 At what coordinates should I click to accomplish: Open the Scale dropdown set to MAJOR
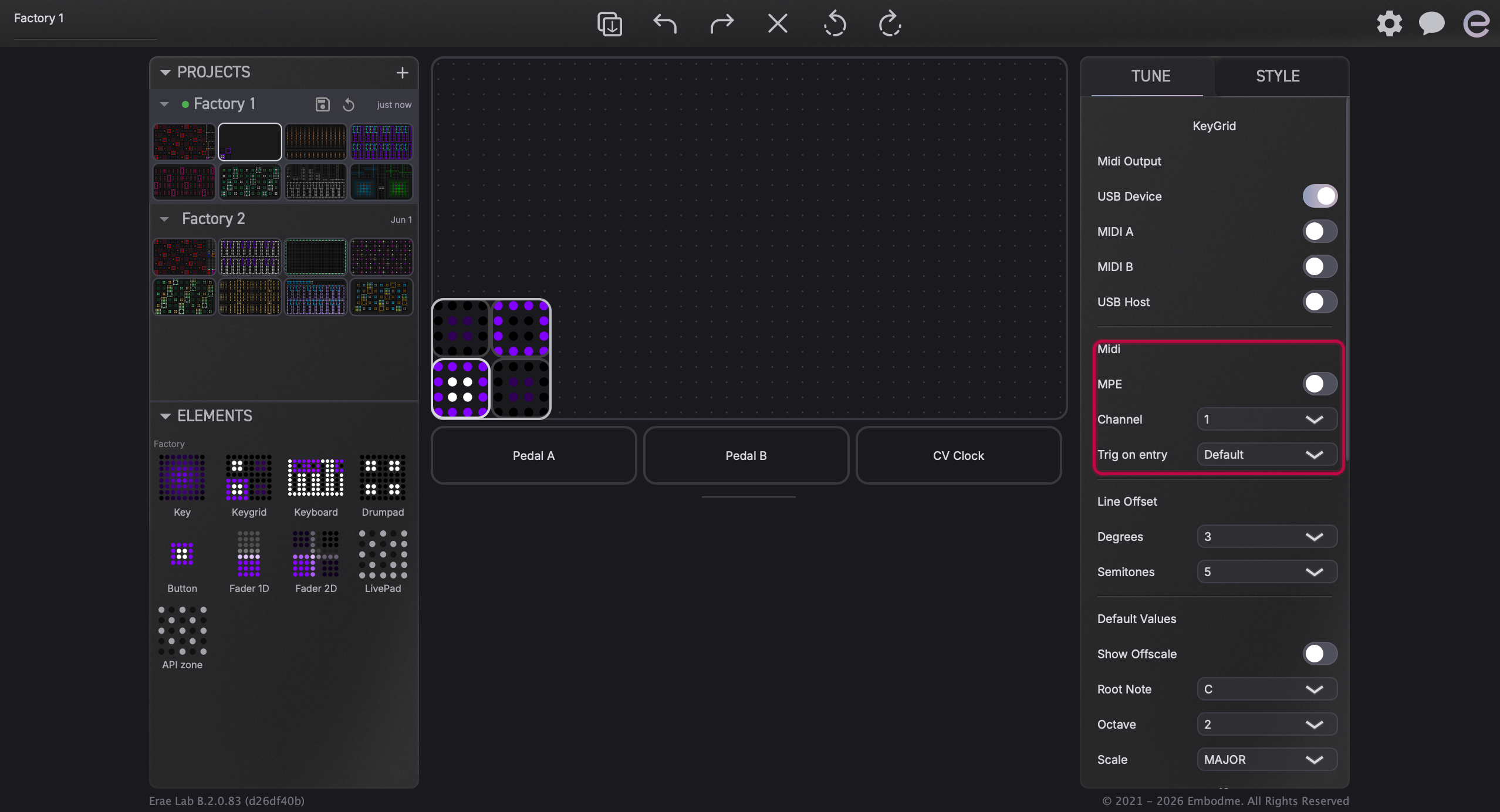[x=1267, y=759]
